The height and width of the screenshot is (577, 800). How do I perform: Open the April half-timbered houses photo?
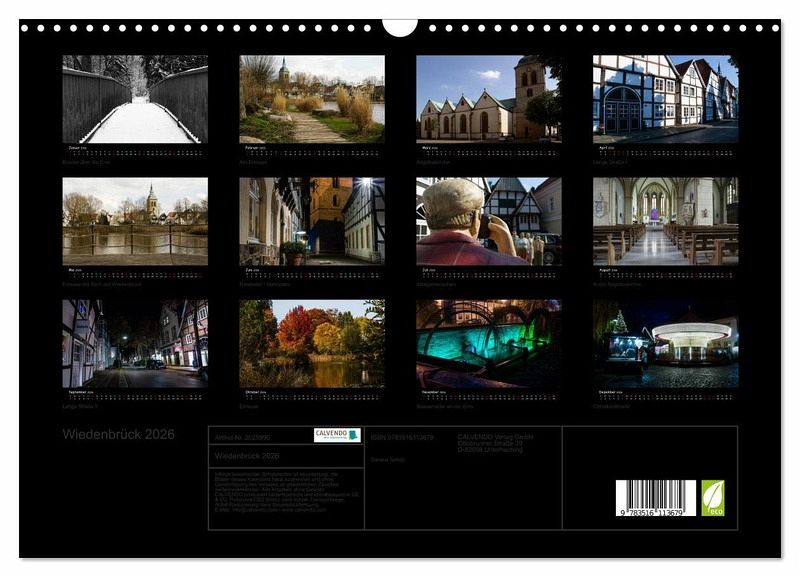[666, 99]
